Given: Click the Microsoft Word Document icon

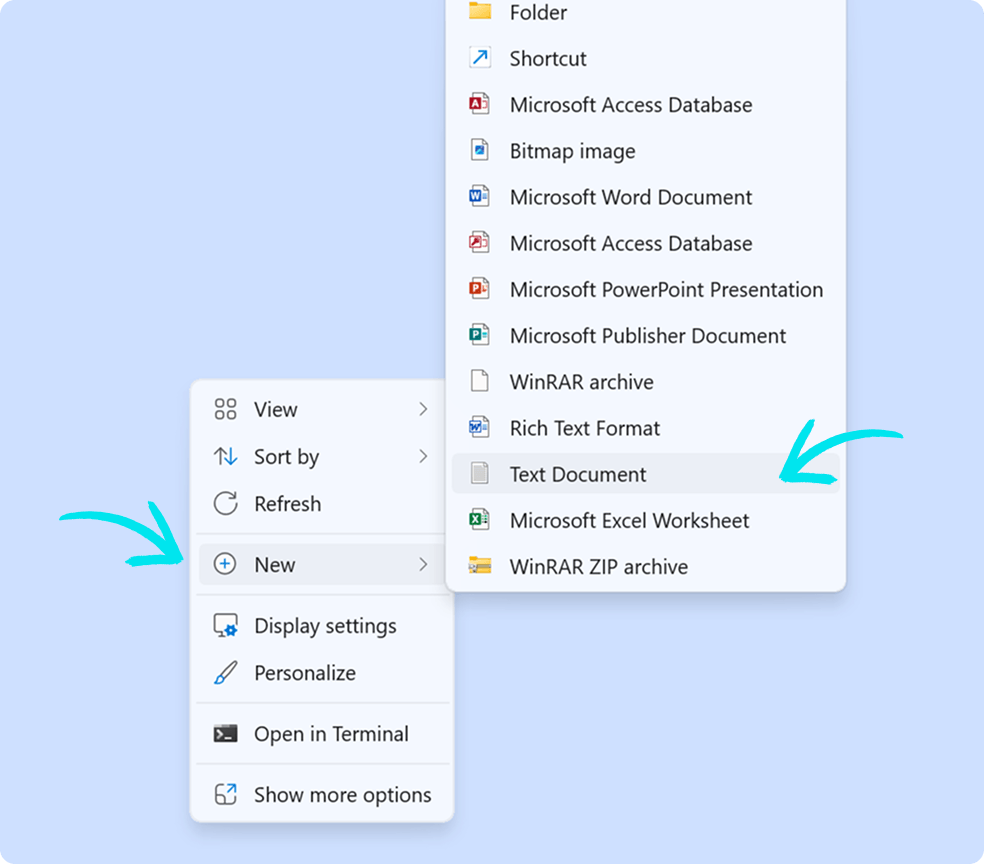Looking at the screenshot, I should [x=479, y=196].
